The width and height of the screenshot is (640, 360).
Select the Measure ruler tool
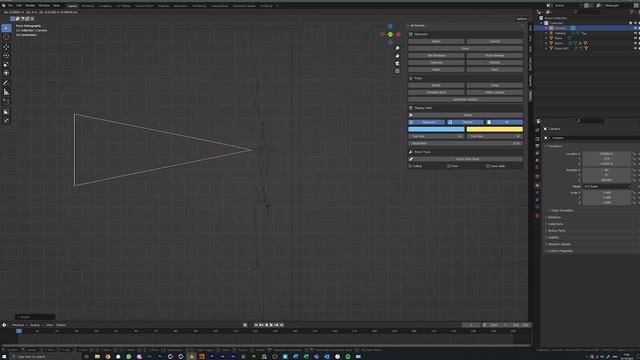pos(6,92)
